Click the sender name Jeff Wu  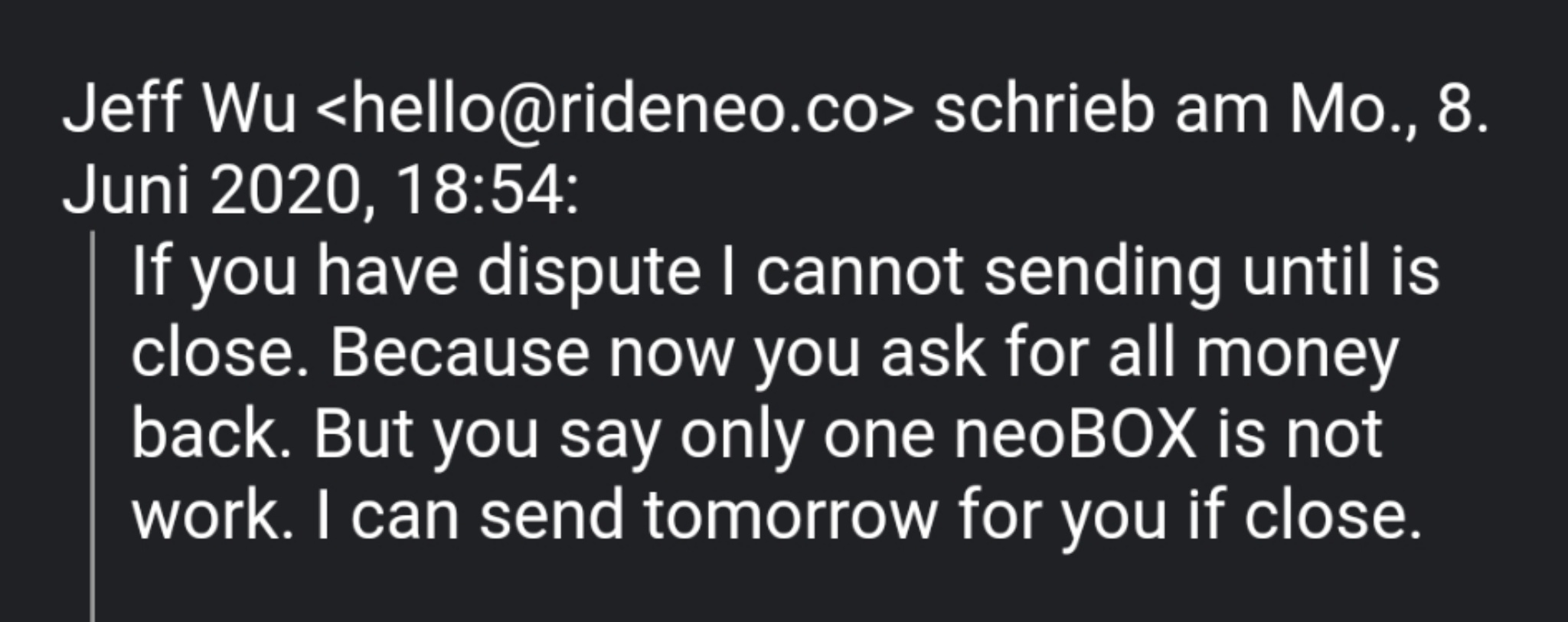point(179,110)
